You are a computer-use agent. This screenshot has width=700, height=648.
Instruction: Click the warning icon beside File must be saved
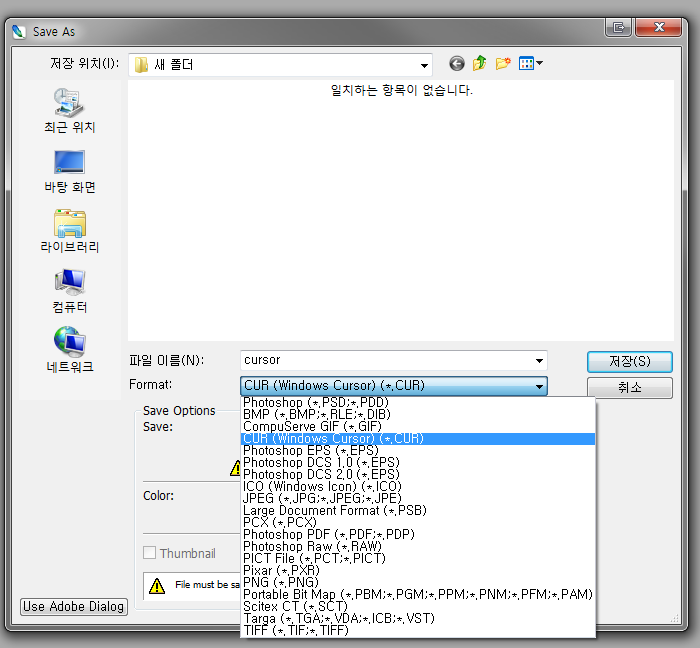click(157, 586)
